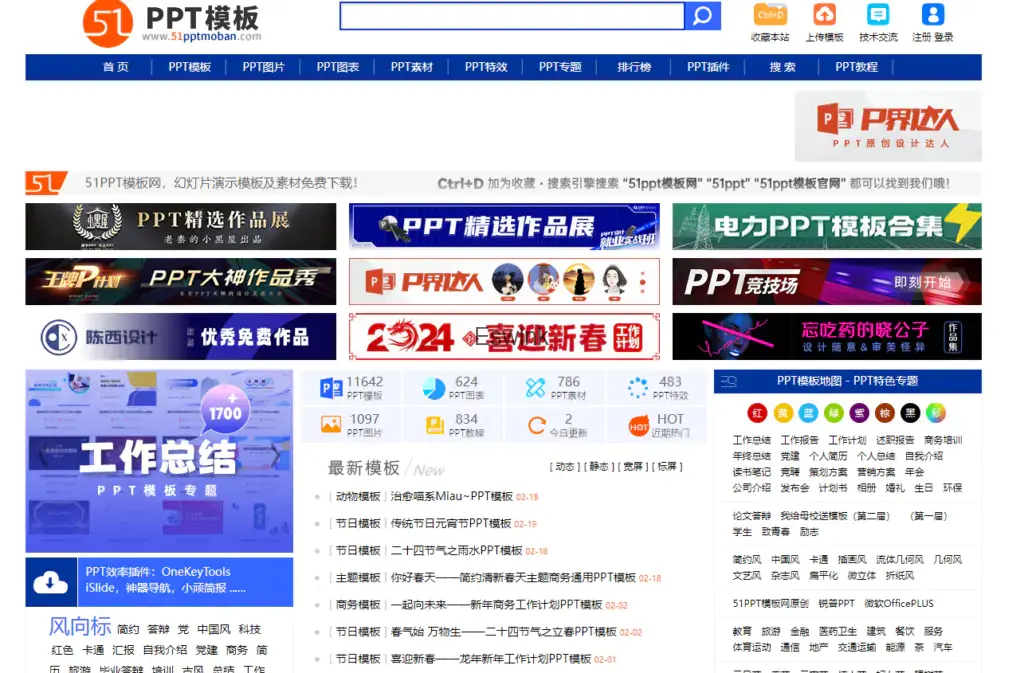The image size is (1024, 673).
Task: Click the 今日更新 refresh icon
Action: pos(536,426)
